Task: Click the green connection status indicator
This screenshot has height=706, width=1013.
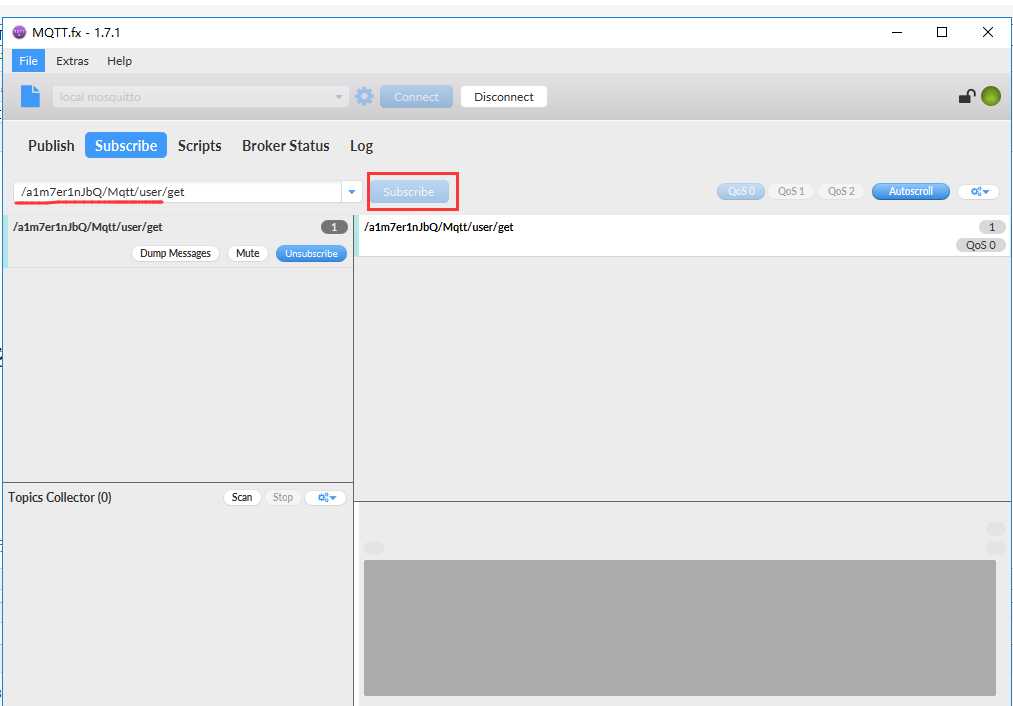Action: click(991, 96)
